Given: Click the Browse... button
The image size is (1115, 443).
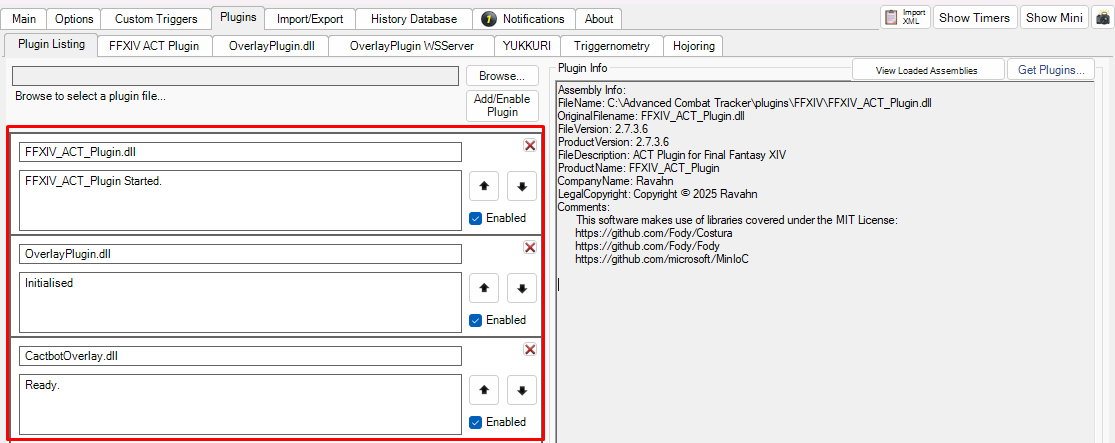Looking at the screenshot, I should [x=502, y=76].
